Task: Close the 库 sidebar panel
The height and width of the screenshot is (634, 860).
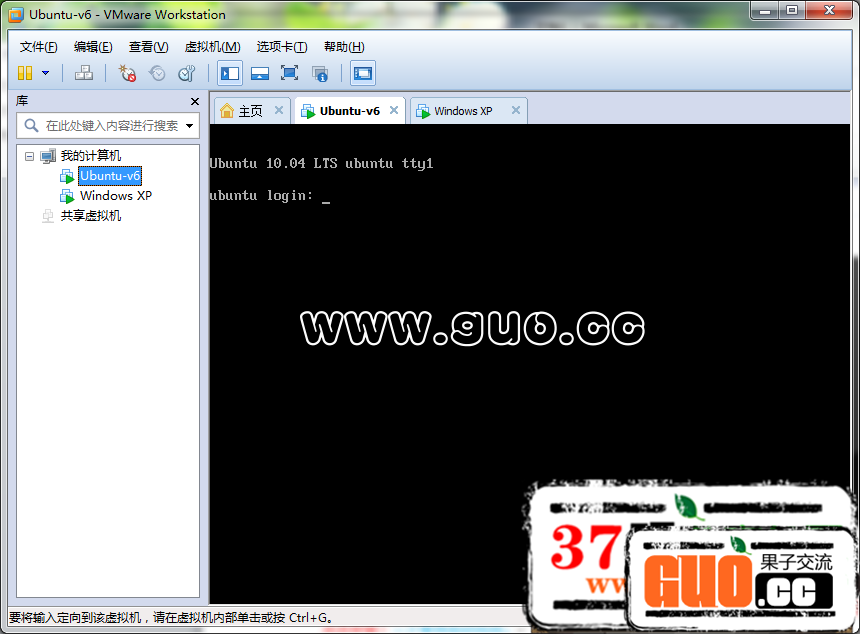Action: [x=194, y=101]
